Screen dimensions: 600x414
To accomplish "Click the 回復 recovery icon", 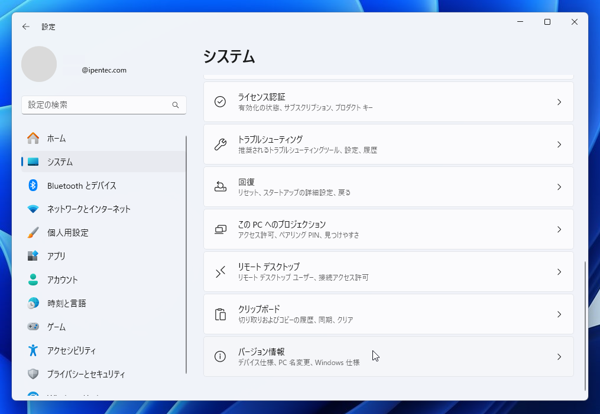I will point(220,187).
